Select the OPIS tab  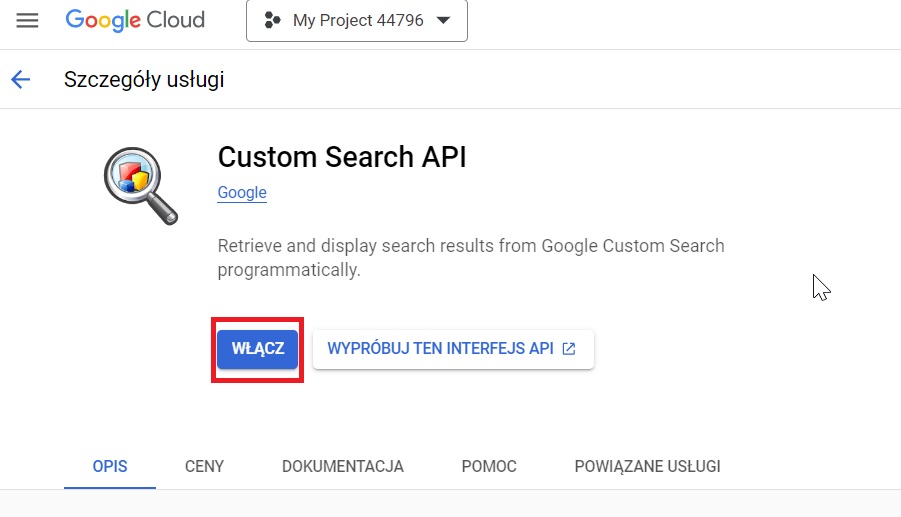pos(110,466)
